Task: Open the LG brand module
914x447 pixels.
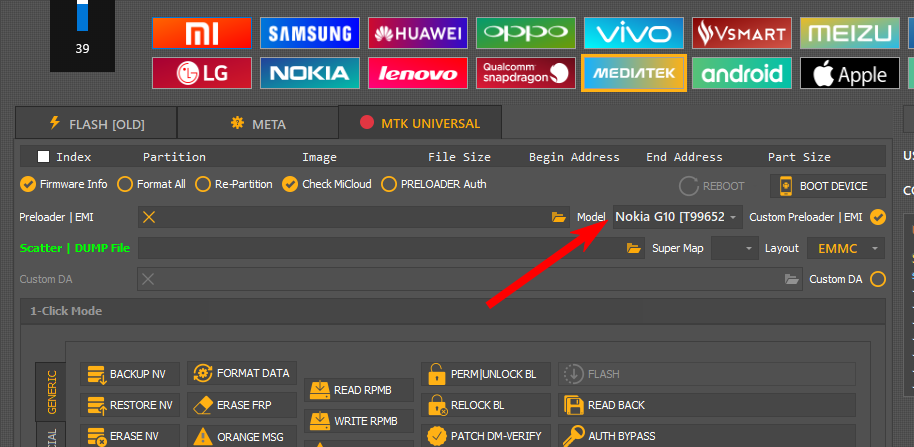Action: coord(202,73)
